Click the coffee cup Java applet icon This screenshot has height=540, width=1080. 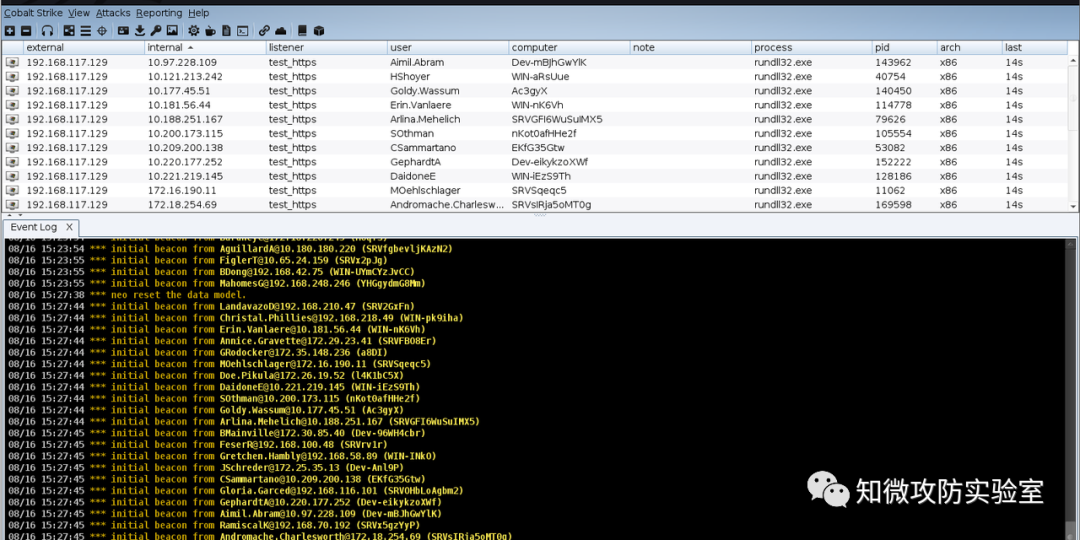pyautogui.click(x=210, y=31)
